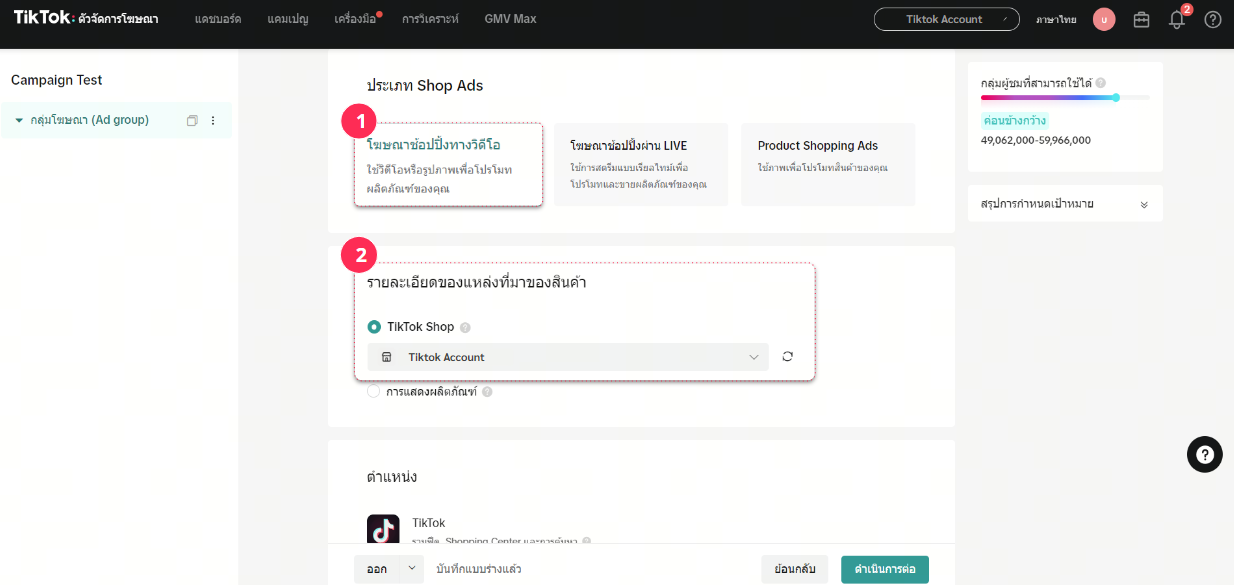Click the รายละเอียดของแหล่งที่มาของสินค้า heading

coord(477,283)
